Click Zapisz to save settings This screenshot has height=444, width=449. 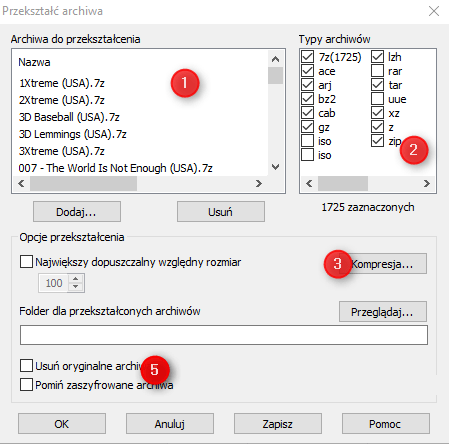pos(278,424)
